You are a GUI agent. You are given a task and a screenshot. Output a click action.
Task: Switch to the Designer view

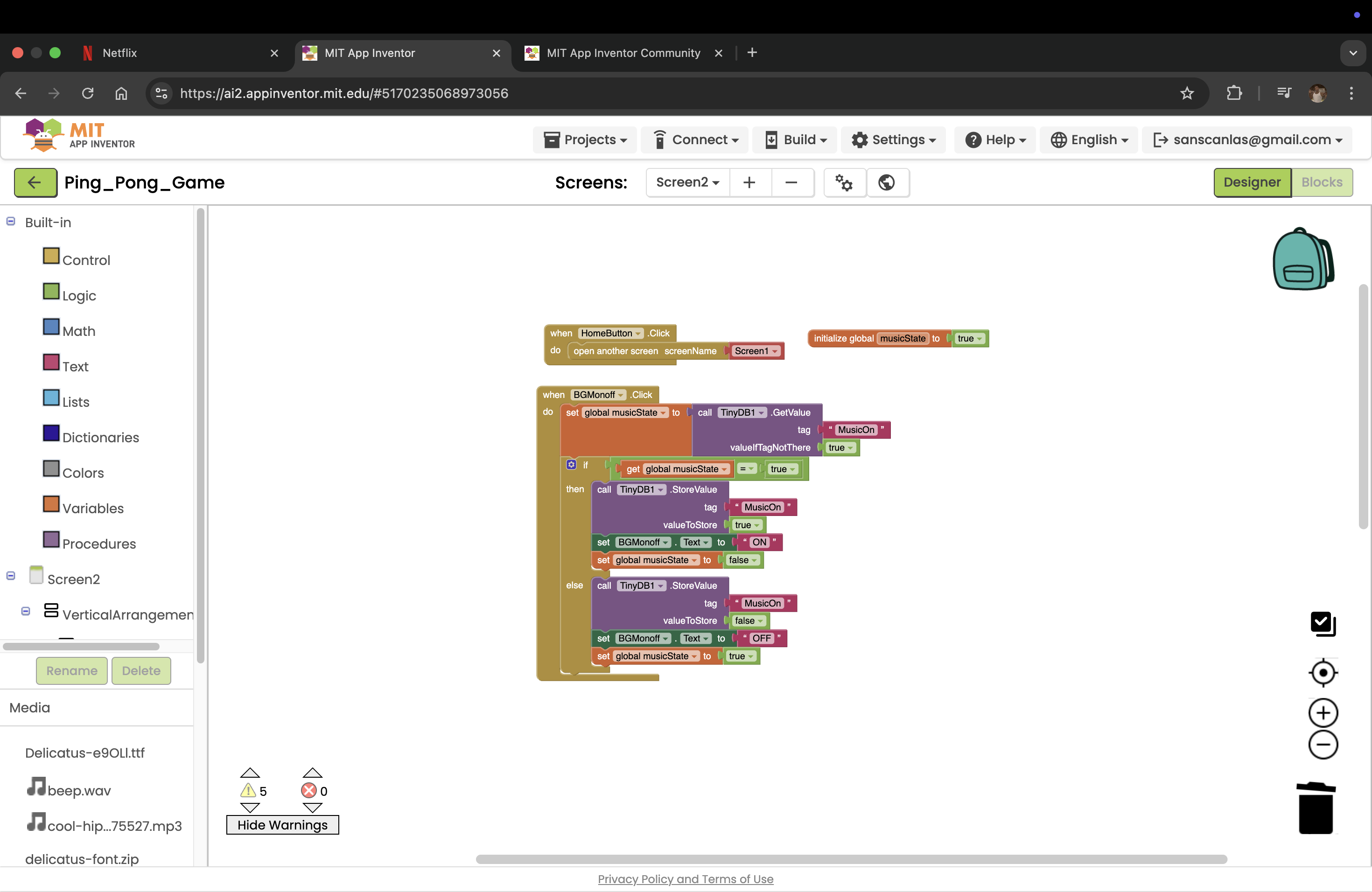pos(1252,183)
